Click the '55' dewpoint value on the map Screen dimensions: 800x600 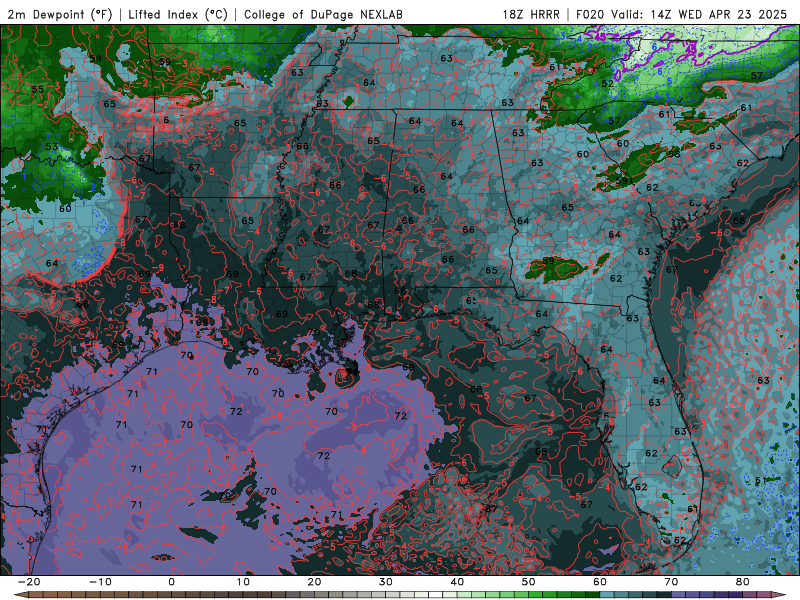click(x=37, y=89)
